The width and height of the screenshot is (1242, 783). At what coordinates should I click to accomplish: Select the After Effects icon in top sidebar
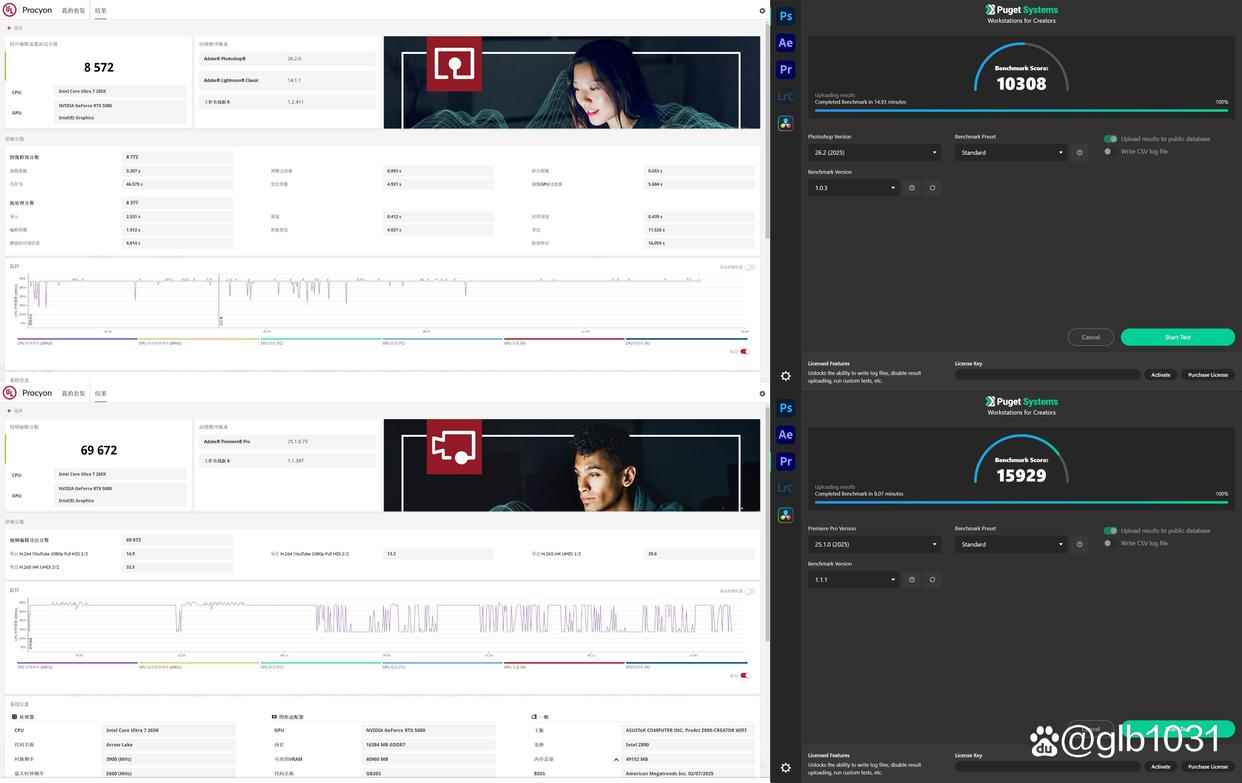(x=785, y=43)
